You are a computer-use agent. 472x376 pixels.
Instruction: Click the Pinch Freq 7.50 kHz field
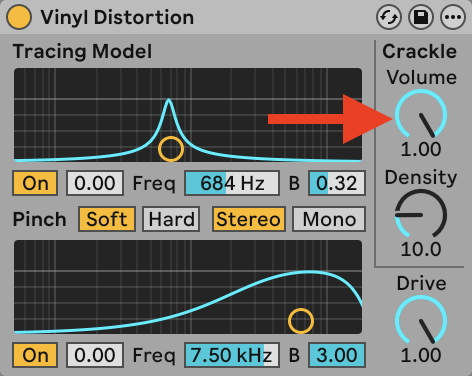[x=232, y=355]
